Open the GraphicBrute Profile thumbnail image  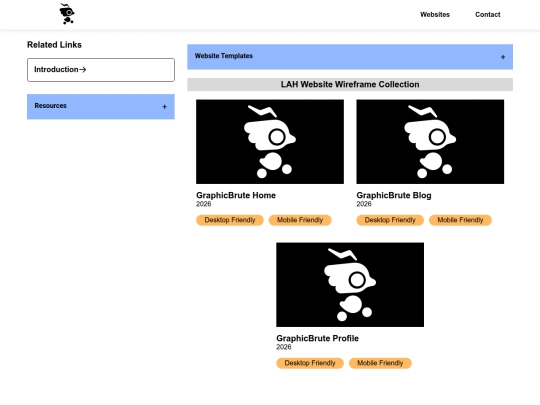[350, 284]
